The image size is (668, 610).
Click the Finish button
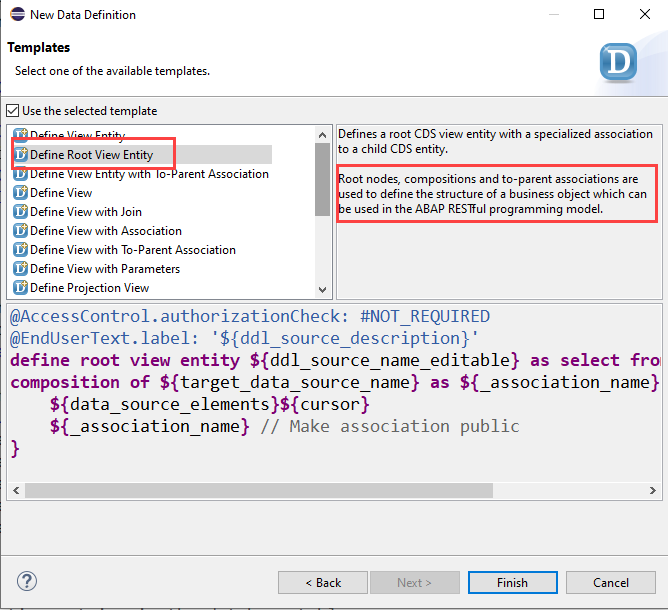tap(513, 582)
